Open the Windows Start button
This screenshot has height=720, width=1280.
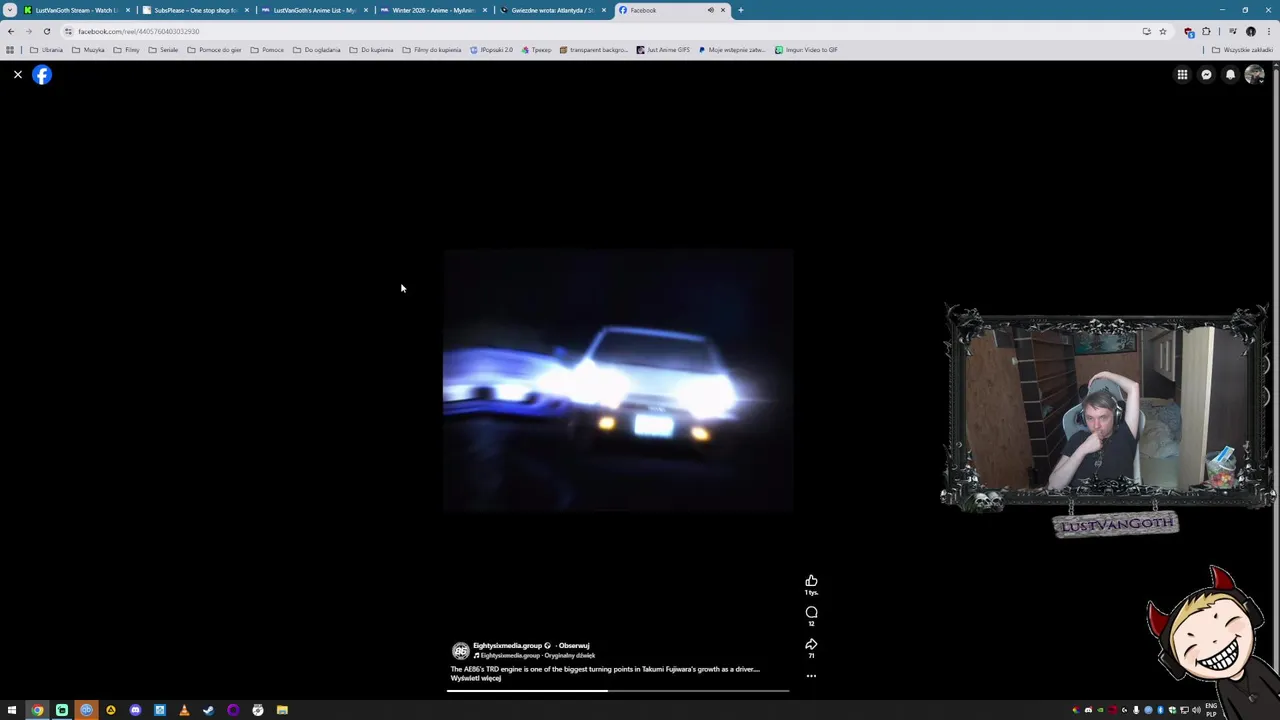(x=12, y=710)
